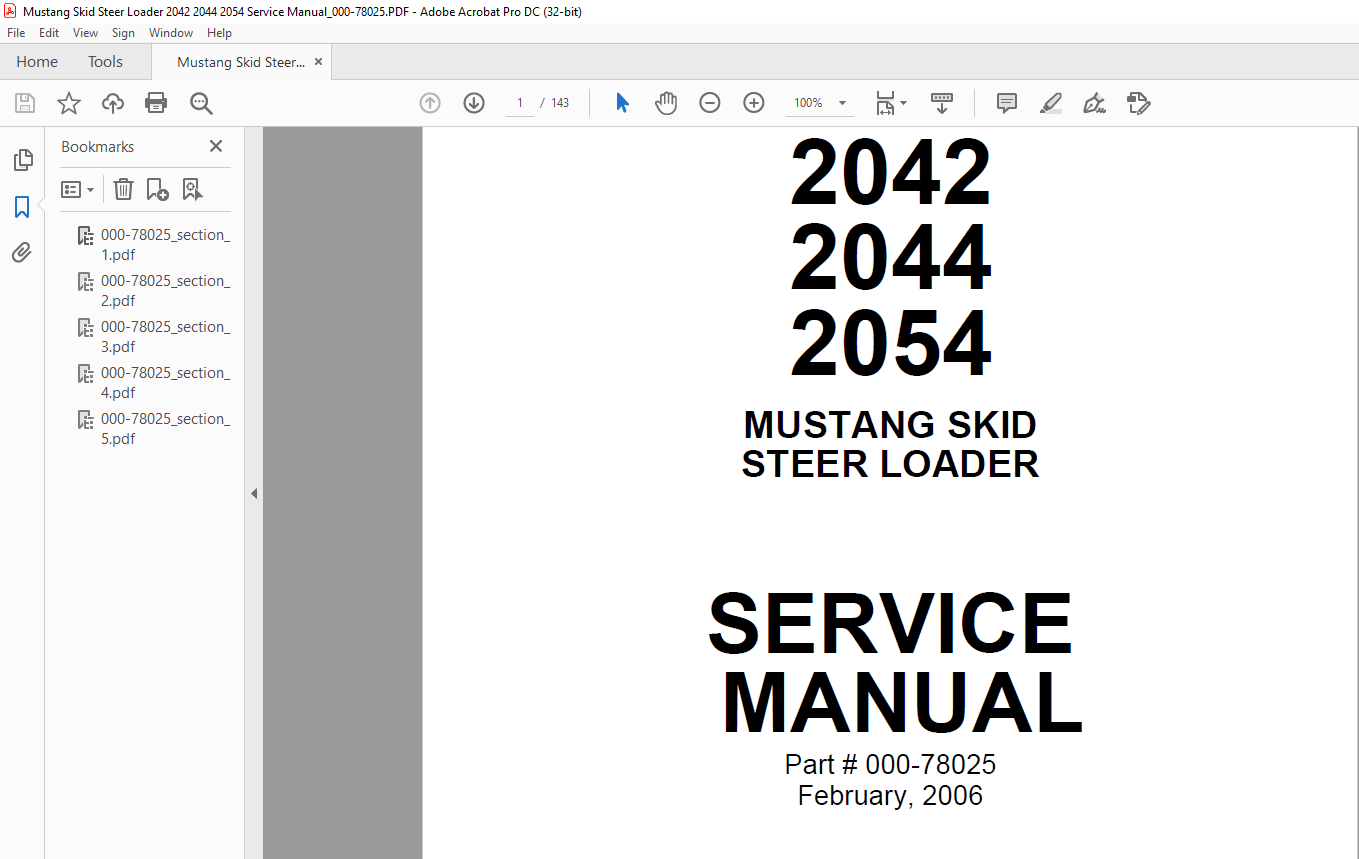Go to previous page arrow icon
The image size is (1359, 859).
click(430, 103)
